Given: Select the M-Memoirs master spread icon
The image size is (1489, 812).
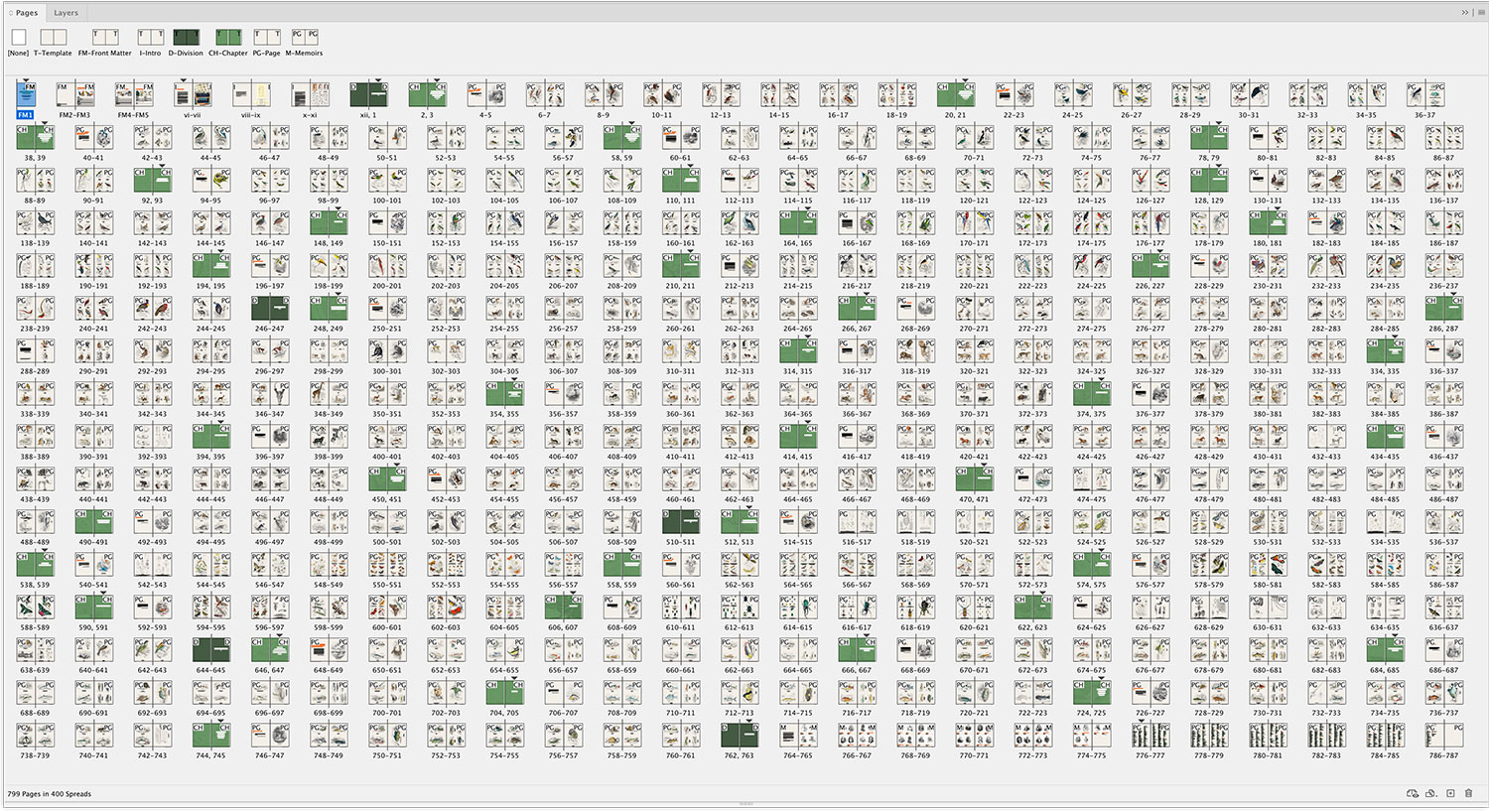Looking at the screenshot, I should tap(305, 38).
